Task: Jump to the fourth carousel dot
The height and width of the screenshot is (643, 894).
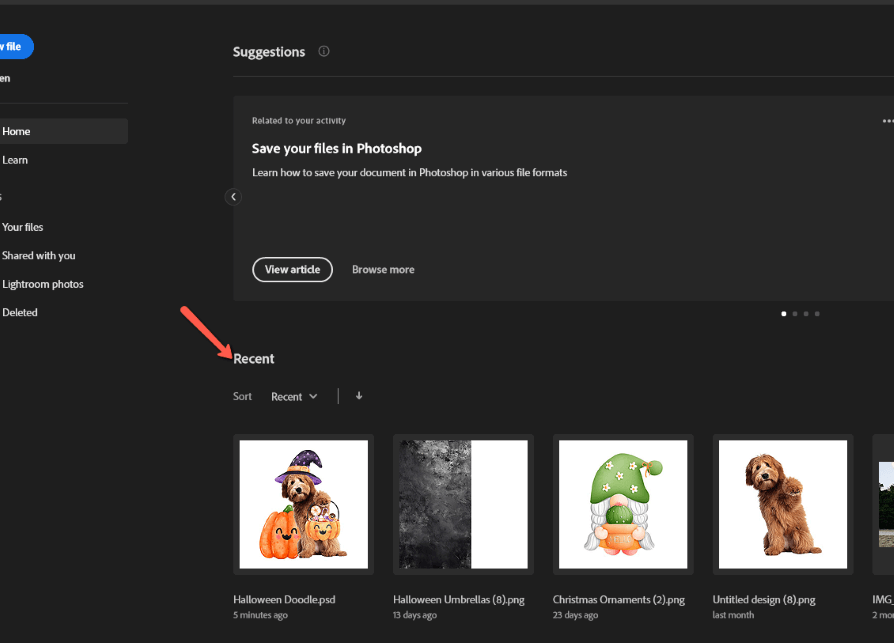Action: [817, 314]
